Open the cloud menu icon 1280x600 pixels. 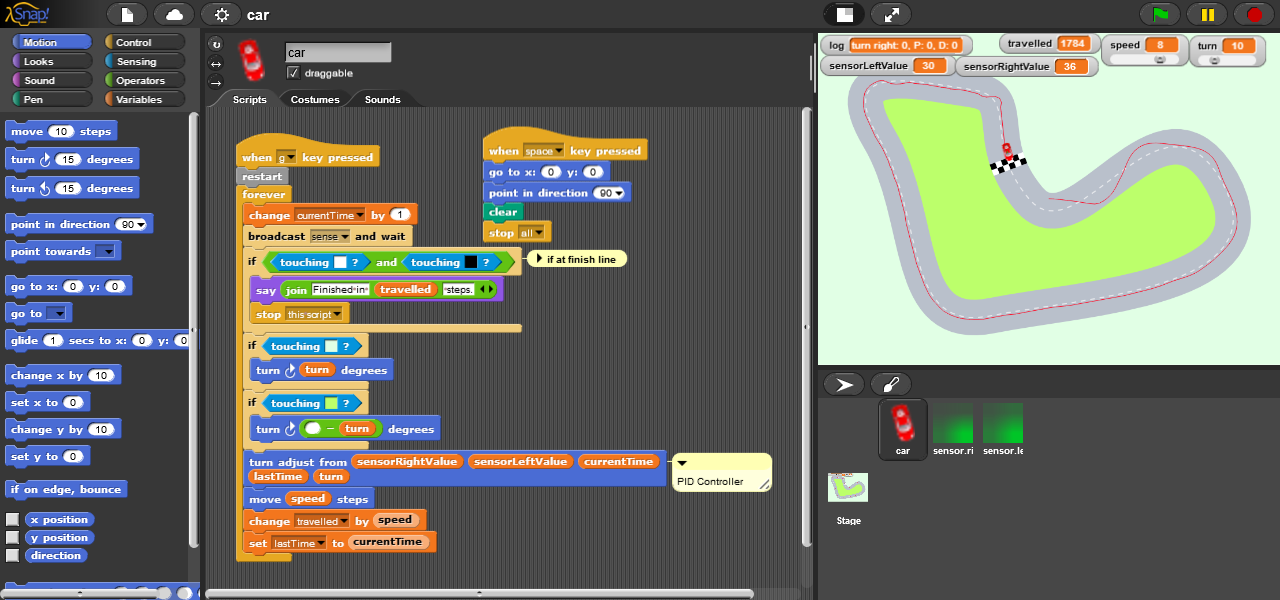[174, 15]
